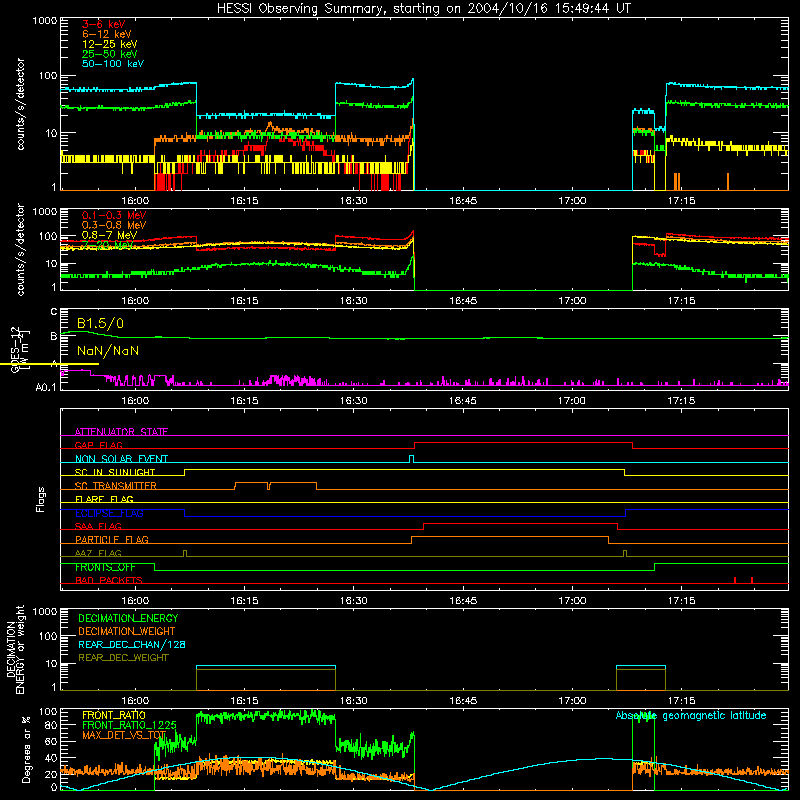Pick the SAA_FLAG label
800x800 pixels.
(x=98, y=526)
